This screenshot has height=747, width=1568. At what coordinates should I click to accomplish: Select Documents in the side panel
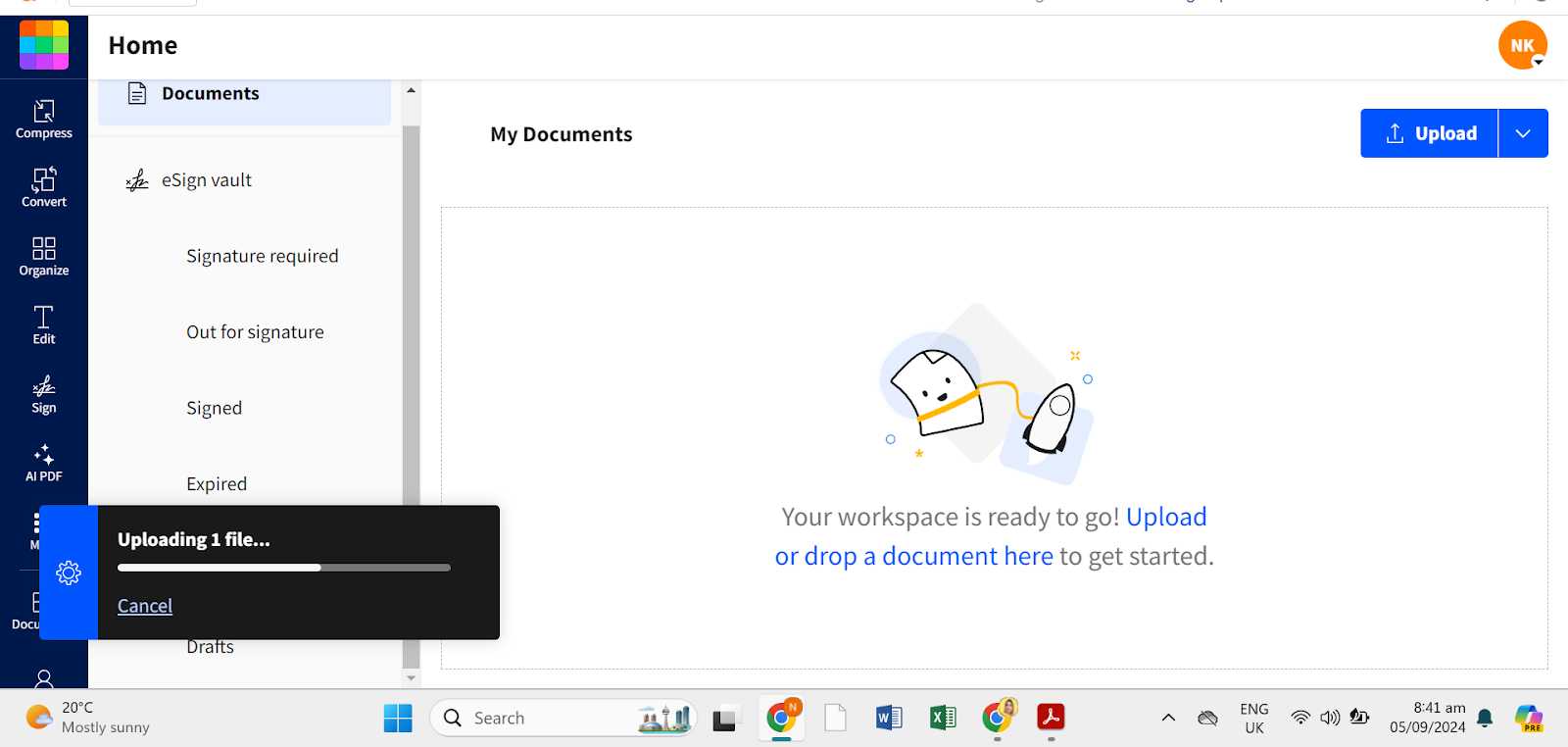pos(244,94)
